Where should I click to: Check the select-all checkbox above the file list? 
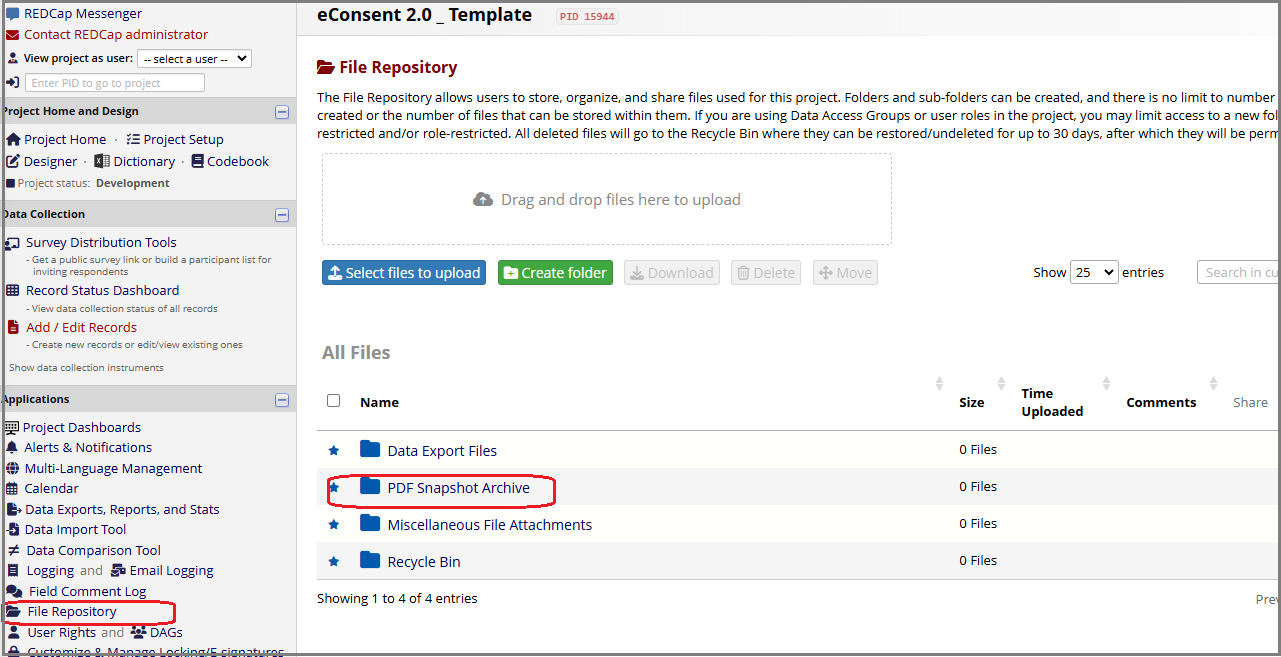click(x=333, y=399)
